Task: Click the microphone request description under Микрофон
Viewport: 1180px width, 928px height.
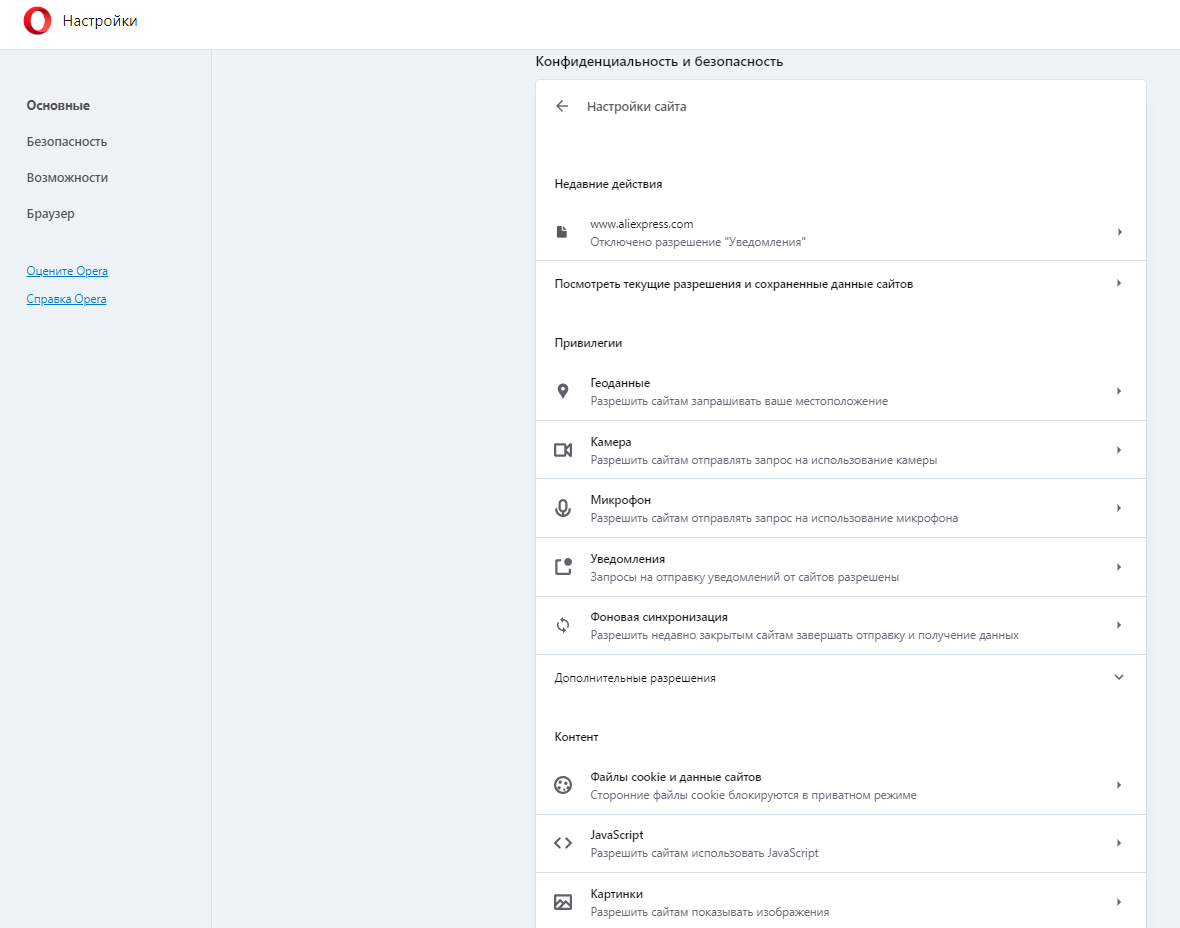Action: coord(774,518)
